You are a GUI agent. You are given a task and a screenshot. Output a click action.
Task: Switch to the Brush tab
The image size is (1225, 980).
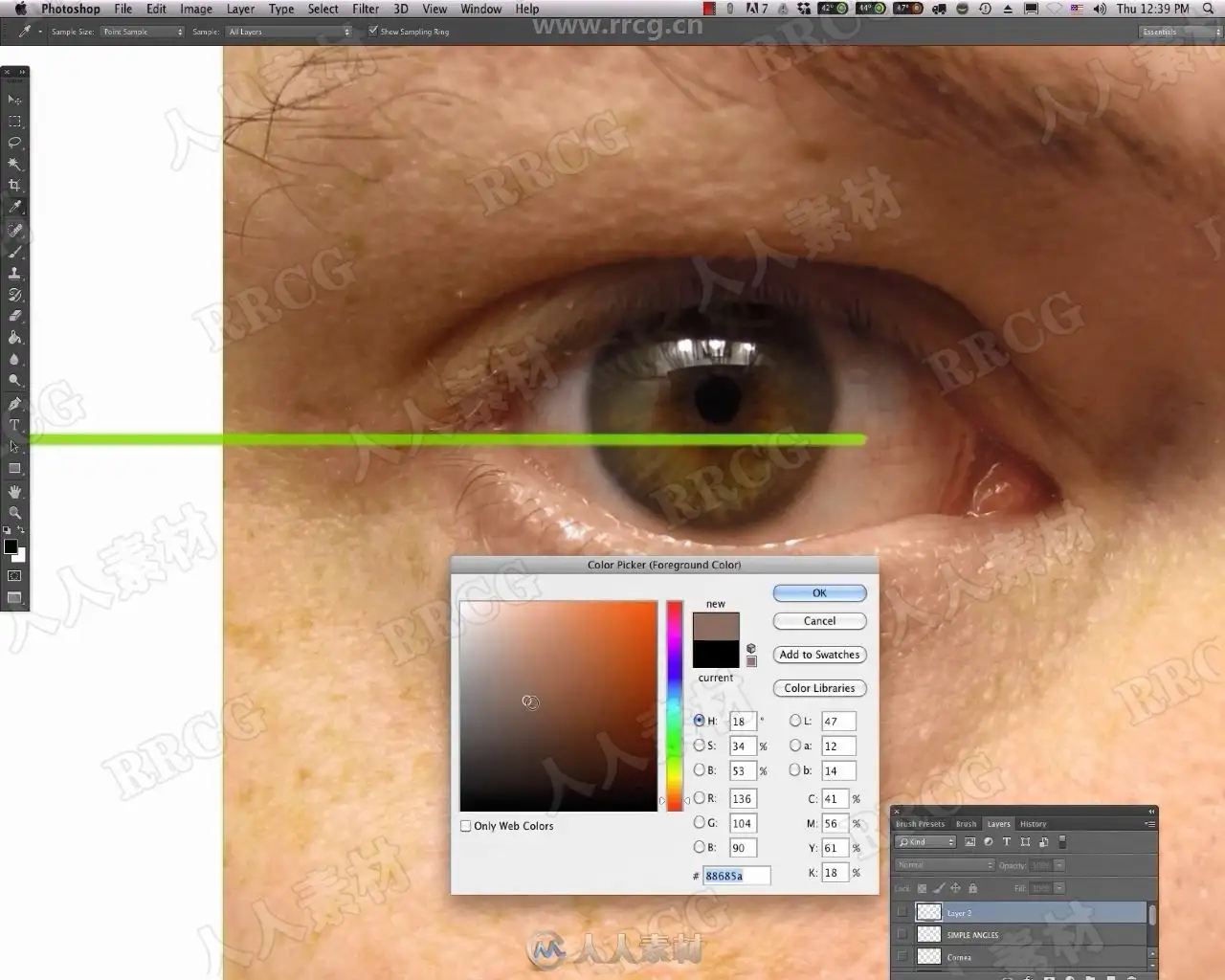(967, 824)
